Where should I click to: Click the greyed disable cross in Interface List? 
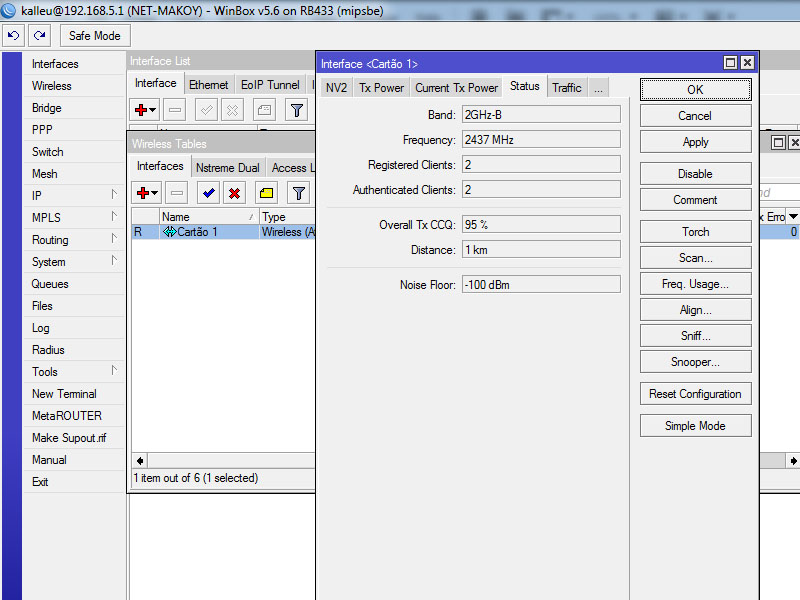pos(232,110)
